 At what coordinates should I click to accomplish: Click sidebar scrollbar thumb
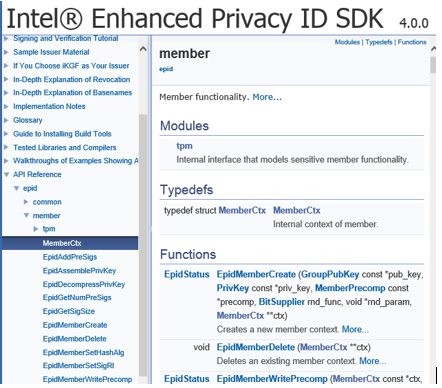tap(143, 245)
